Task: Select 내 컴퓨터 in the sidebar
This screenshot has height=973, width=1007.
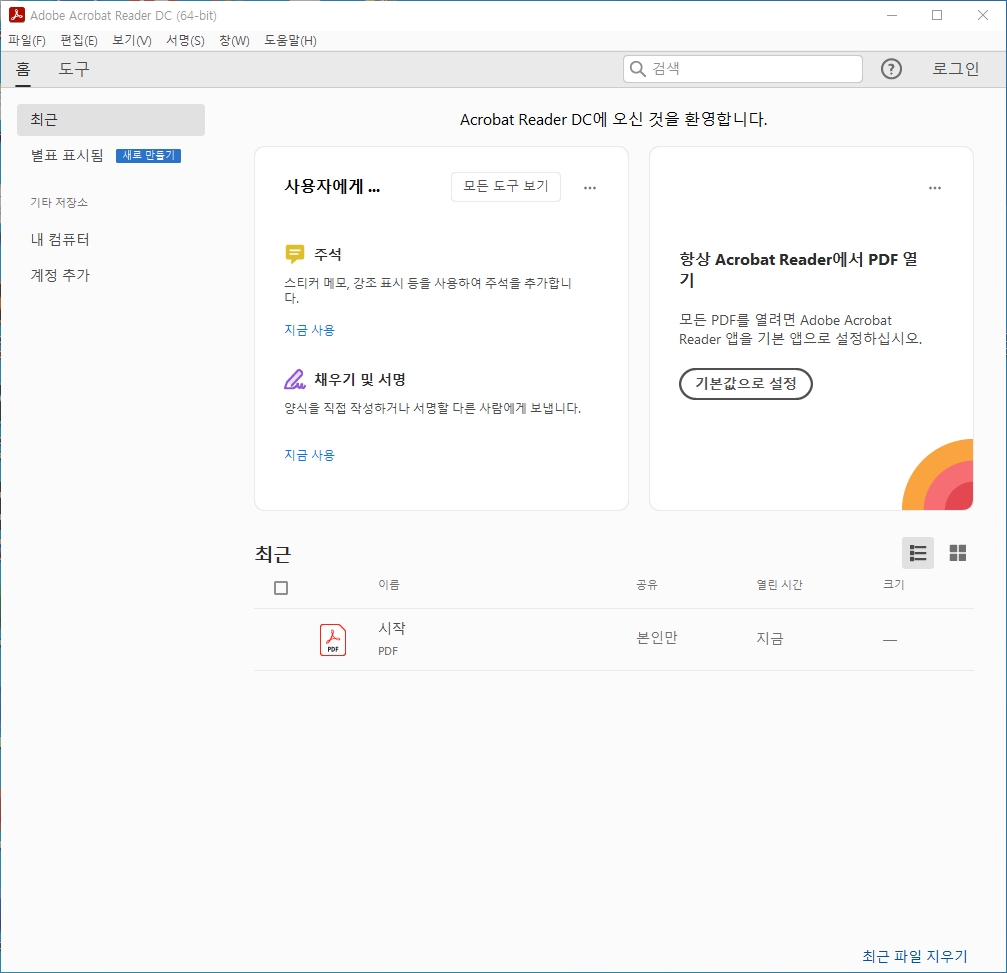Action: point(60,240)
